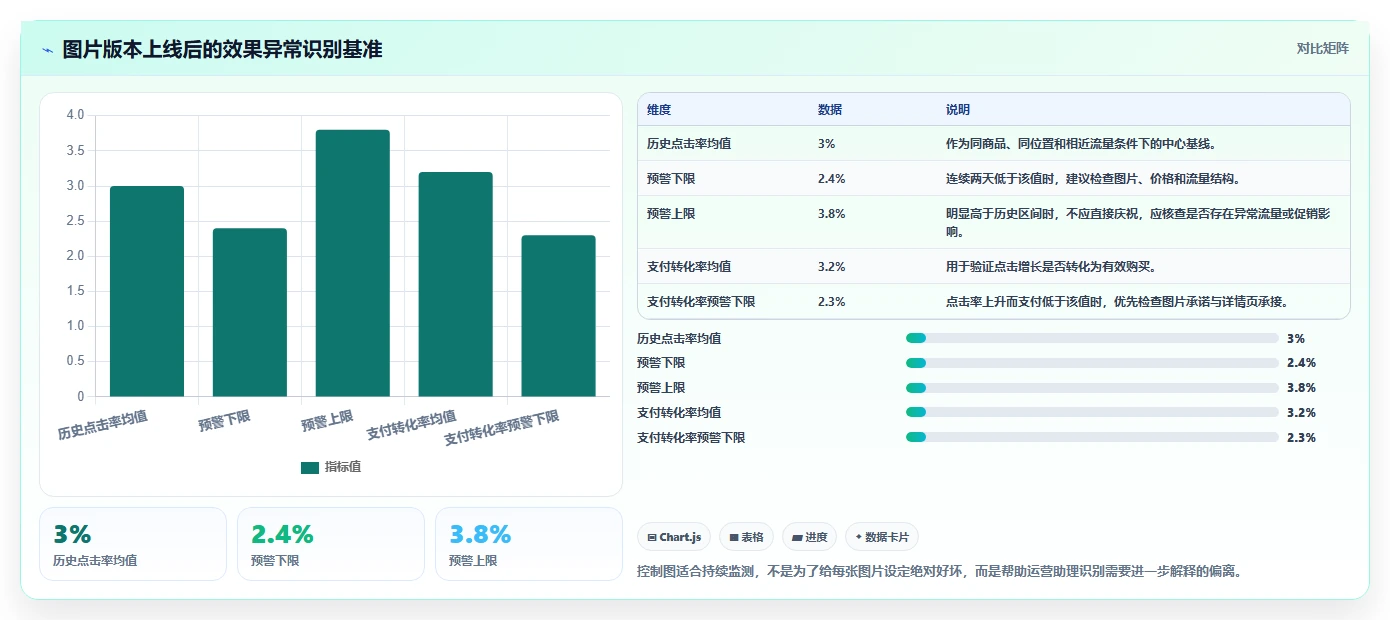
Task: Select the 数据卡片 tag chip
Action: [881, 537]
